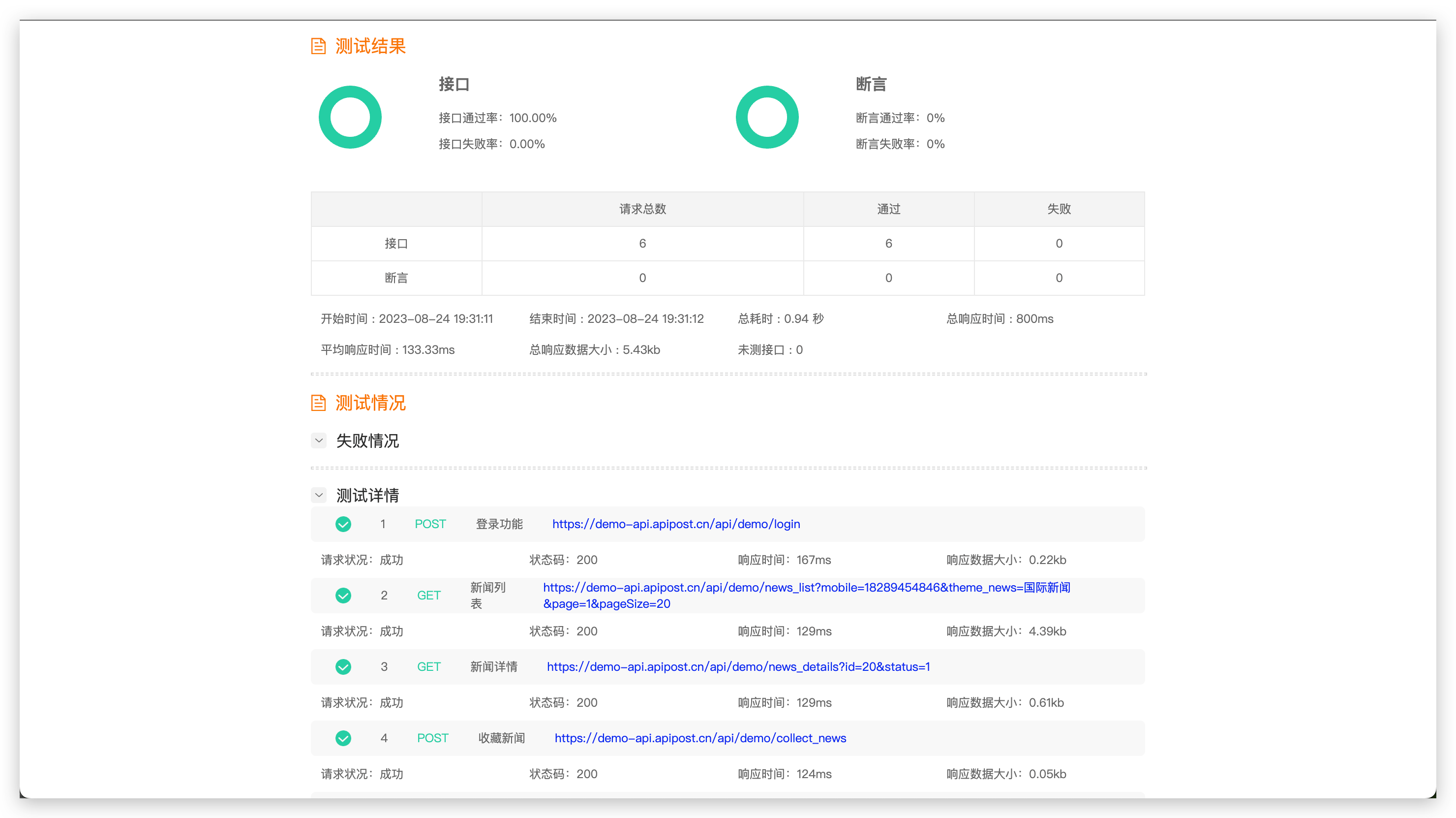The height and width of the screenshot is (818, 1456).
Task: Click the document icon beside 测试结果
Action: [x=318, y=46]
